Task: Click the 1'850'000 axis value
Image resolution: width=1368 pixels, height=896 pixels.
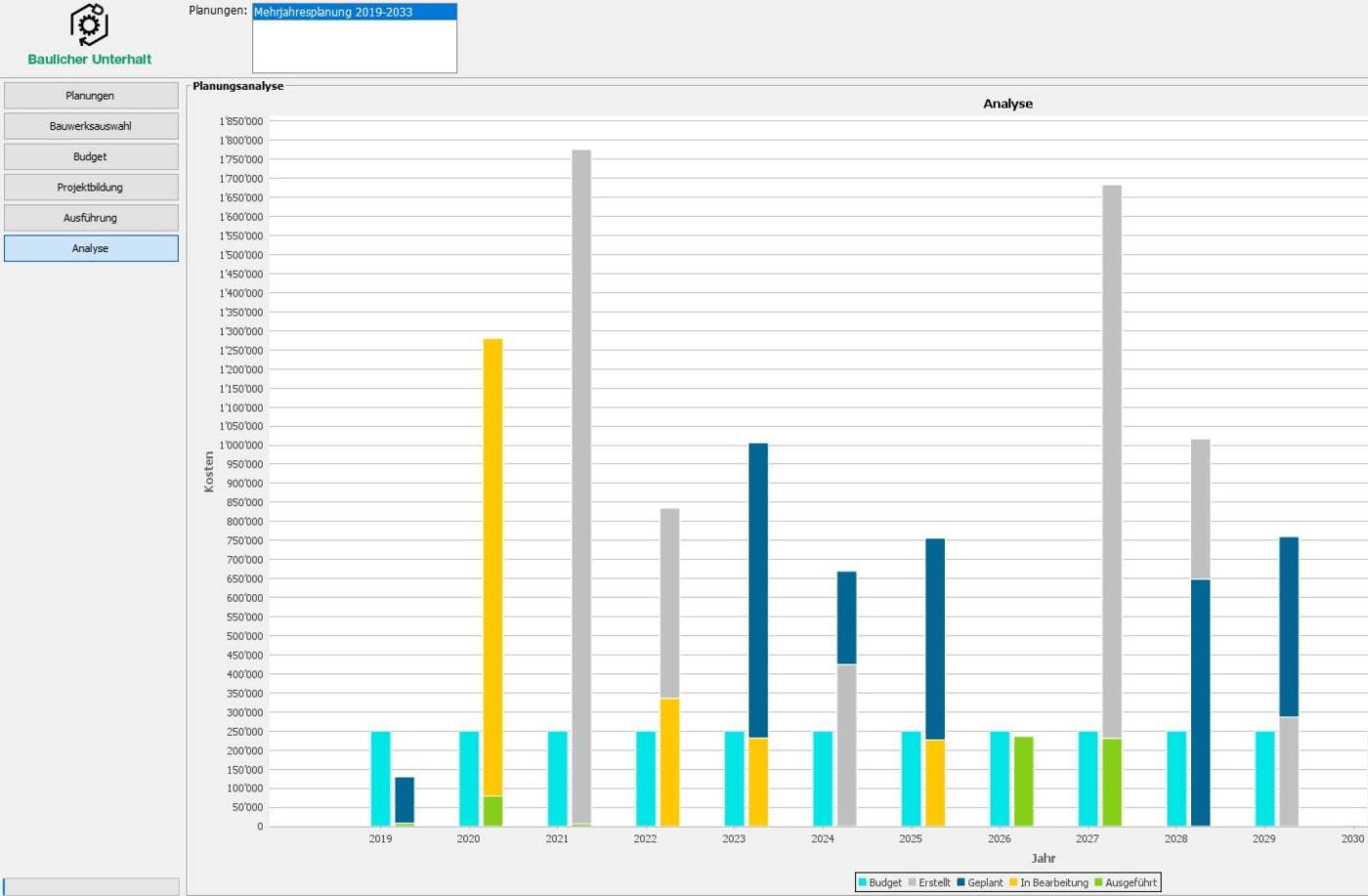Action: [241, 121]
